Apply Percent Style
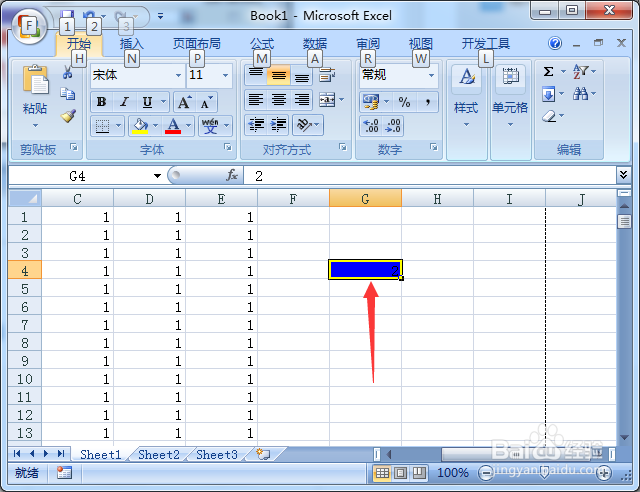This screenshot has width=640, height=492. pos(404,102)
